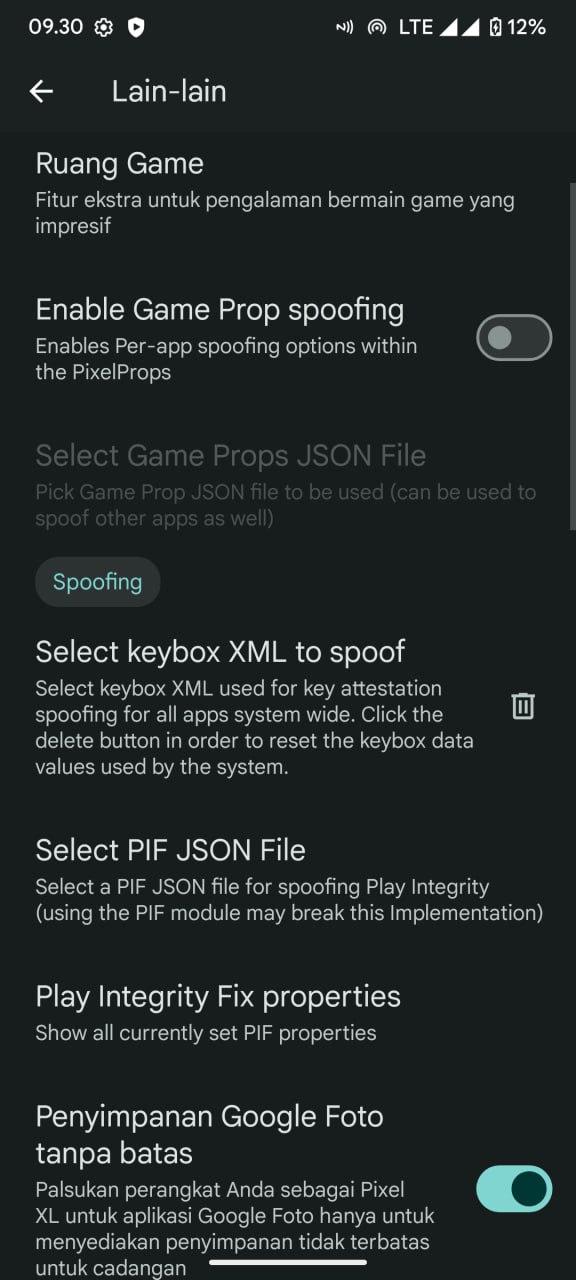This screenshot has width=576, height=1280.
Task: Tap the LTE signal indicator
Action: [415, 28]
